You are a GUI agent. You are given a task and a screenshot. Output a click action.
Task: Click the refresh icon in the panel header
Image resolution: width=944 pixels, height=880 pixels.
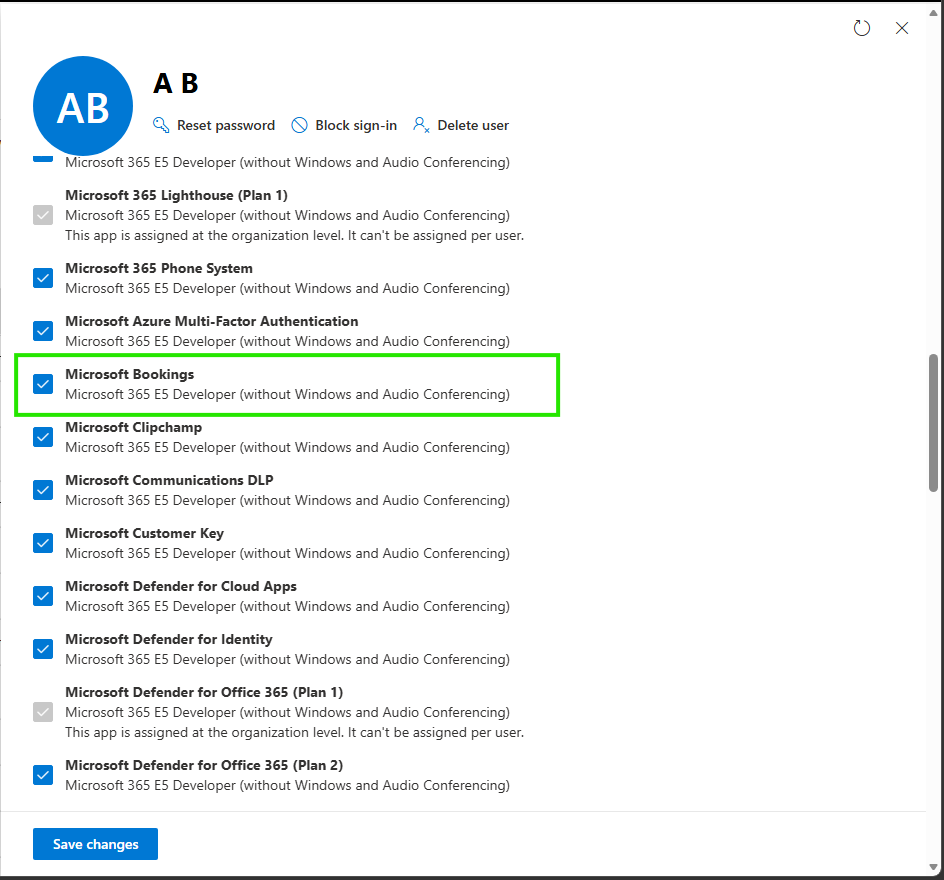click(x=862, y=28)
